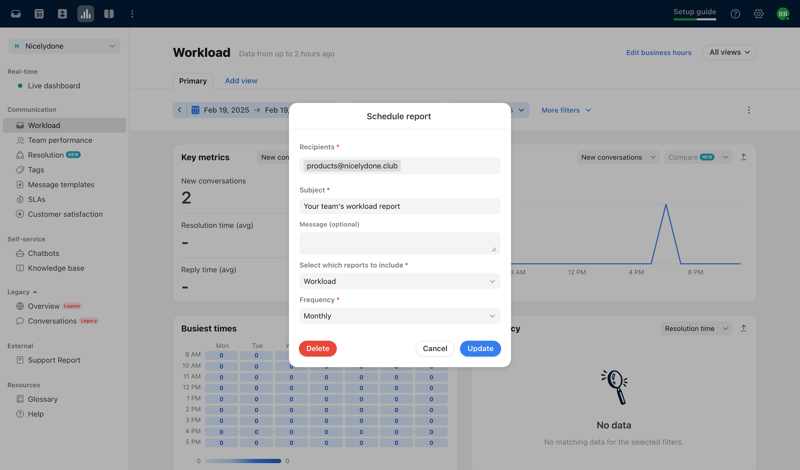Open the date range calendar icon

point(195,110)
